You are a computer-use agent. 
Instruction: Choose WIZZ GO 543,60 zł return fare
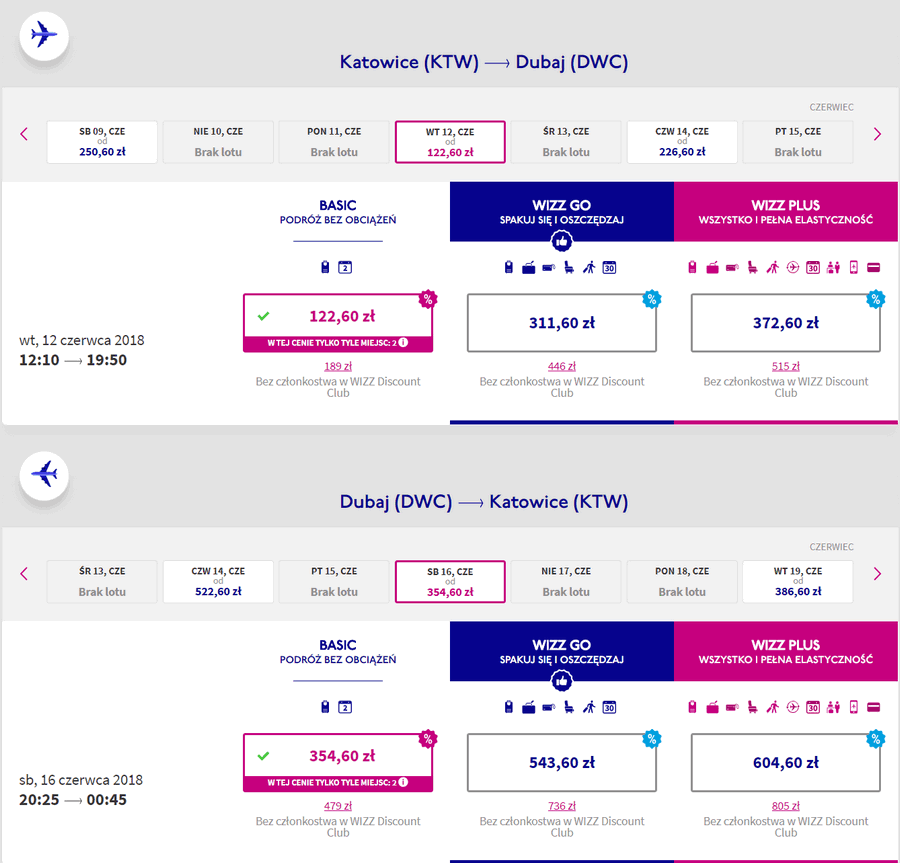click(562, 763)
